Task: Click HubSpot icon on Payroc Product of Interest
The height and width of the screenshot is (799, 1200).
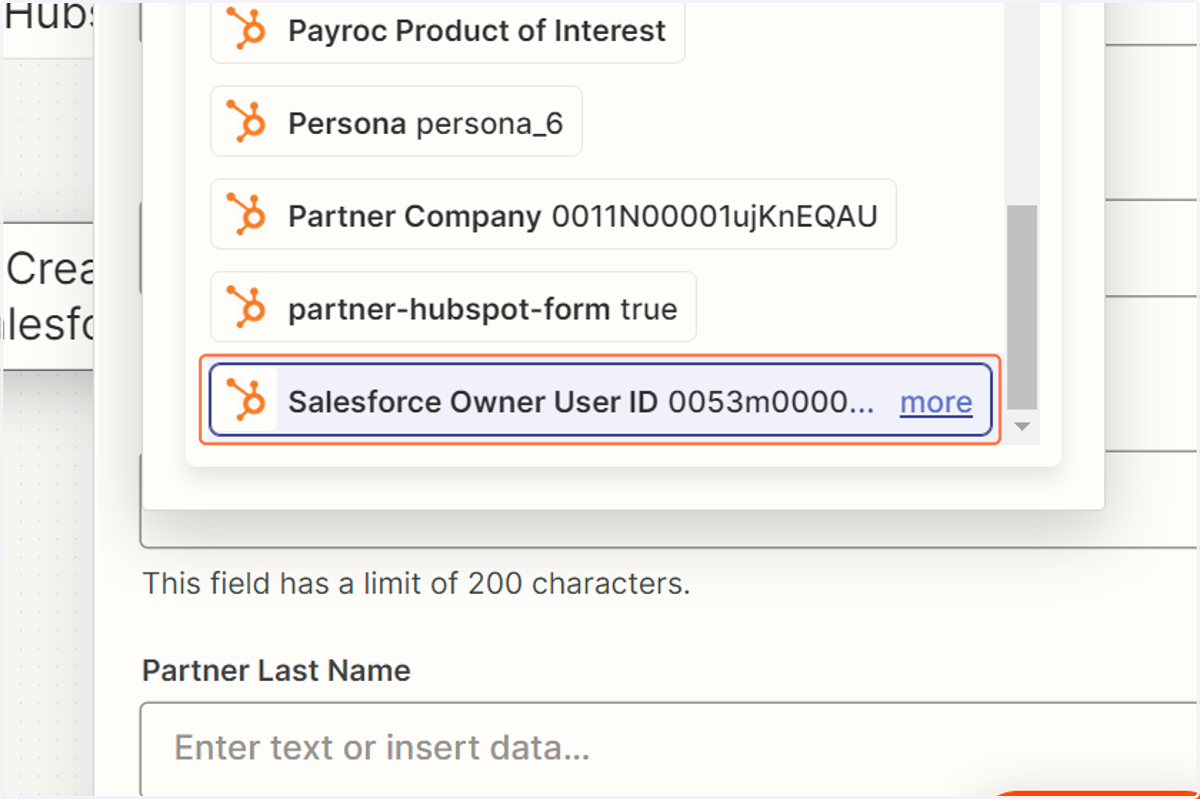Action: (246, 29)
